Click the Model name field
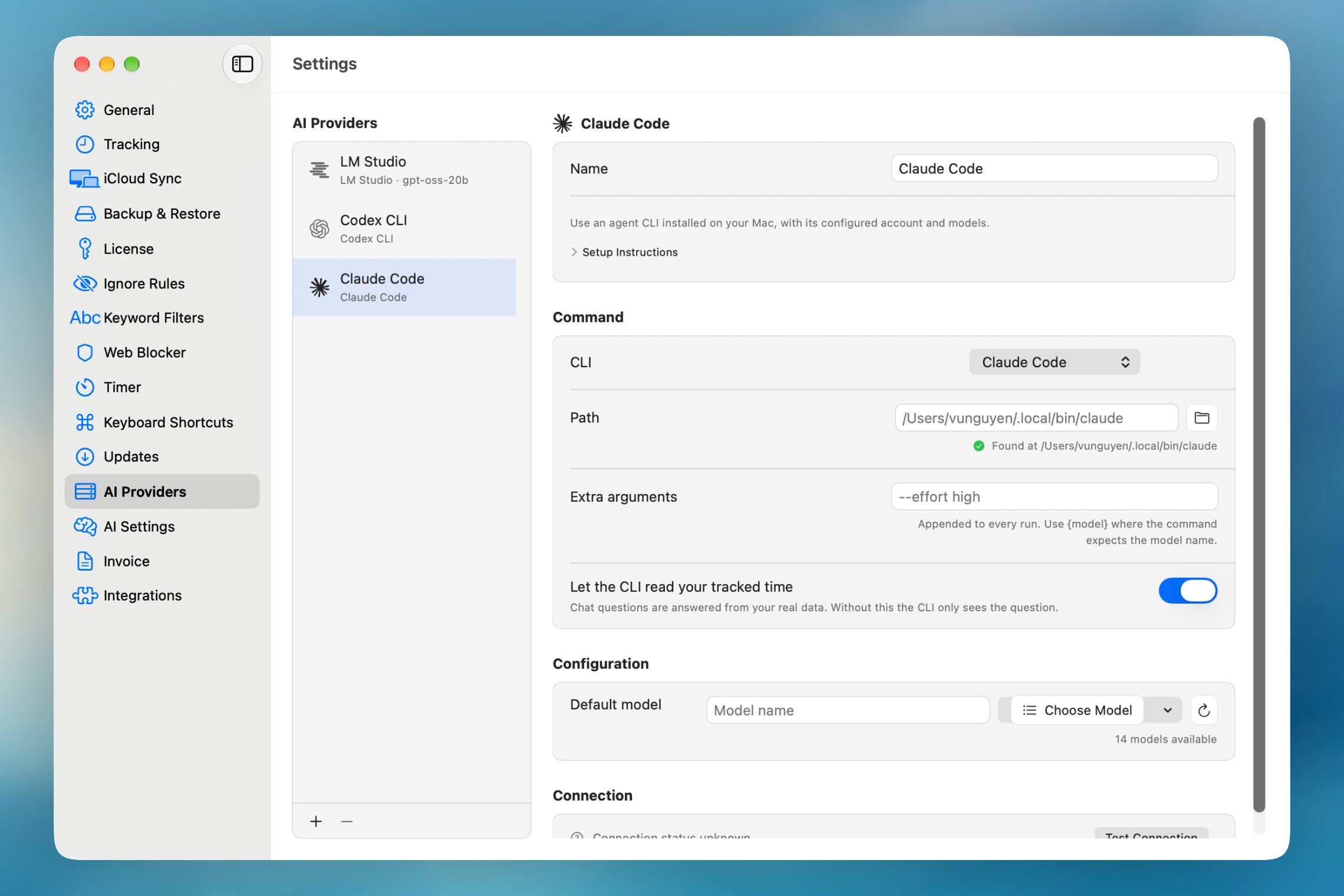Image resolution: width=1344 pixels, height=896 pixels. tap(848, 710)
